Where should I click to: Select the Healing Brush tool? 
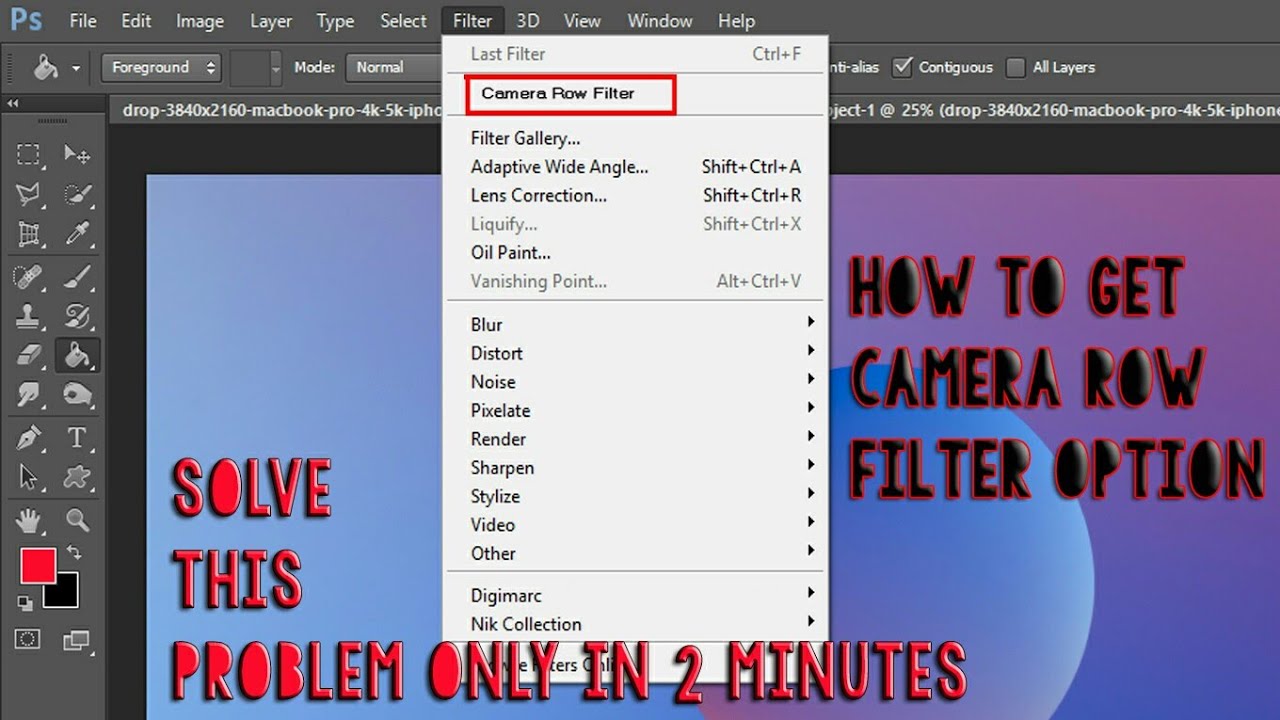click(29, 277)
